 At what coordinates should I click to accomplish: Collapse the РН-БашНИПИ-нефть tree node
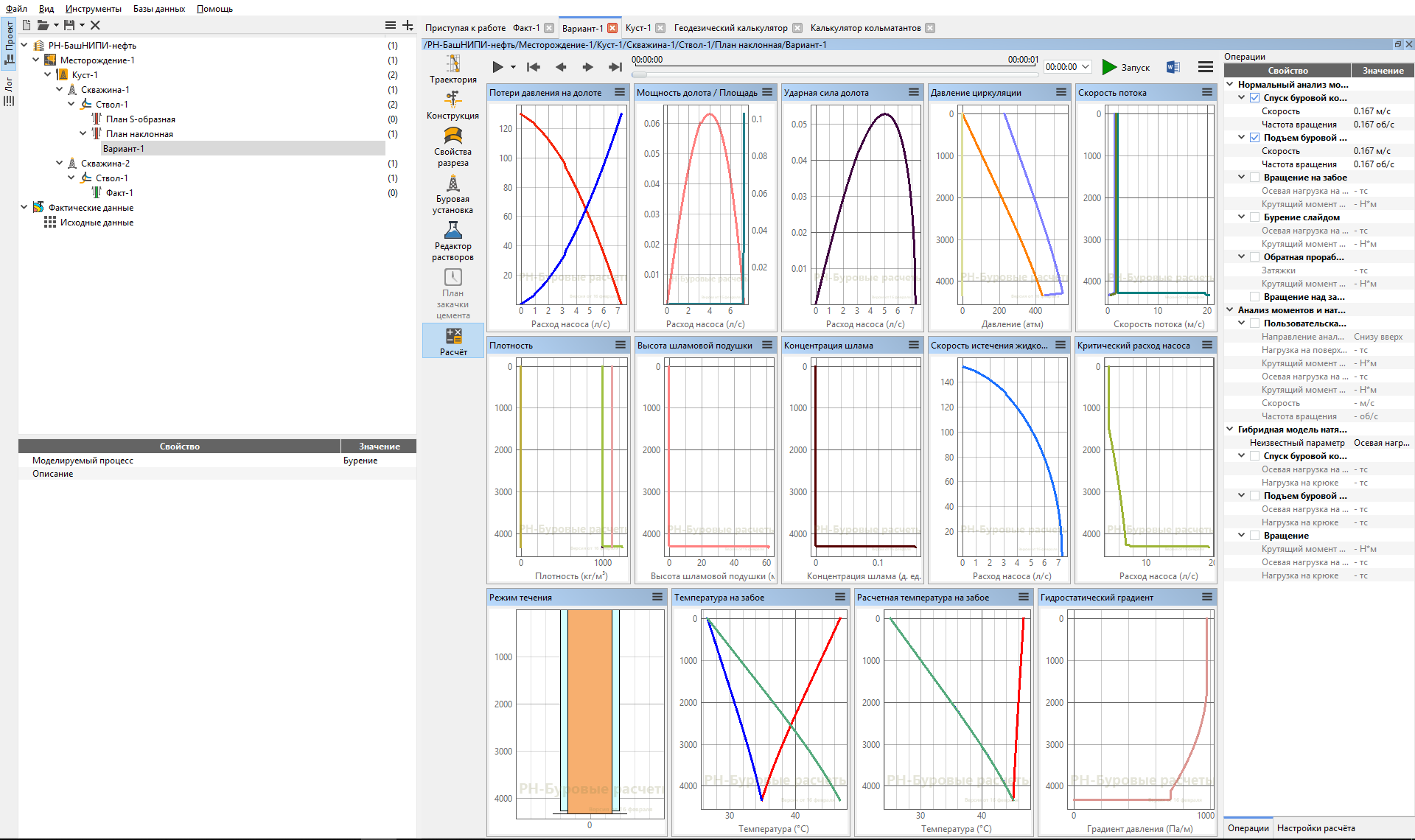click(24, 45)
